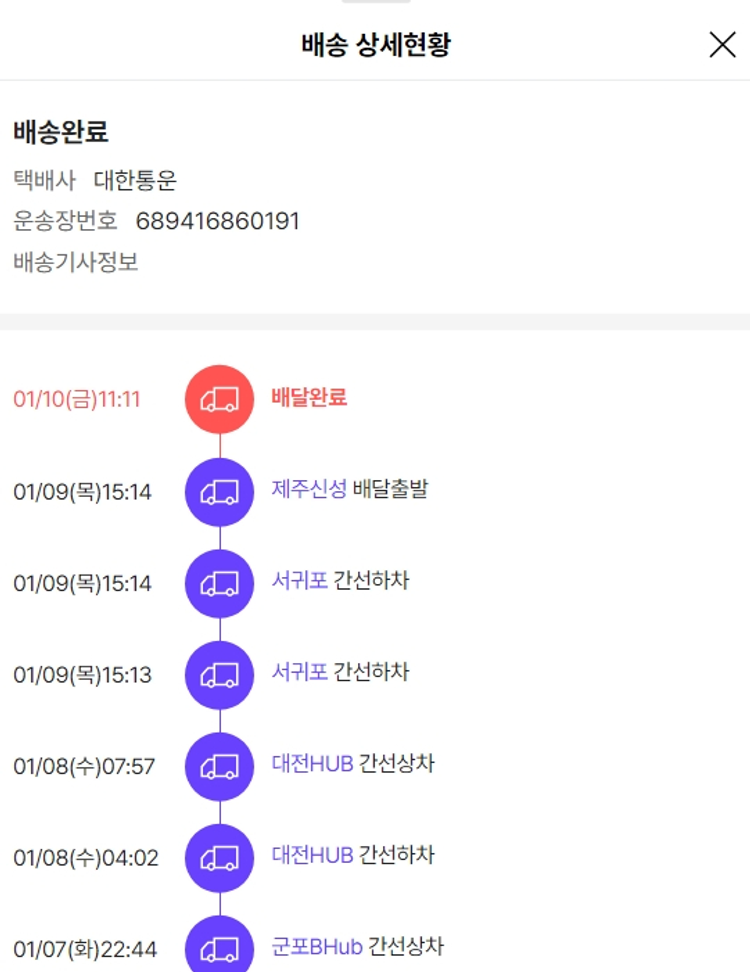This screenshot has width=750, height=972.
Task: Click the 배달완료 status text
Action: pyautogui.click(x=309, y=397)
